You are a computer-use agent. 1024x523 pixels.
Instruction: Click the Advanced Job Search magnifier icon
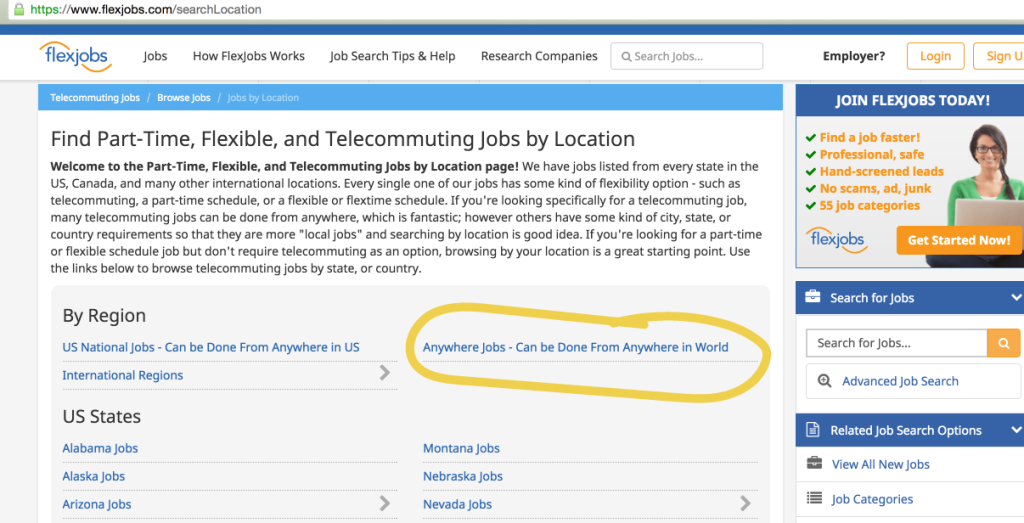[824, 381]
